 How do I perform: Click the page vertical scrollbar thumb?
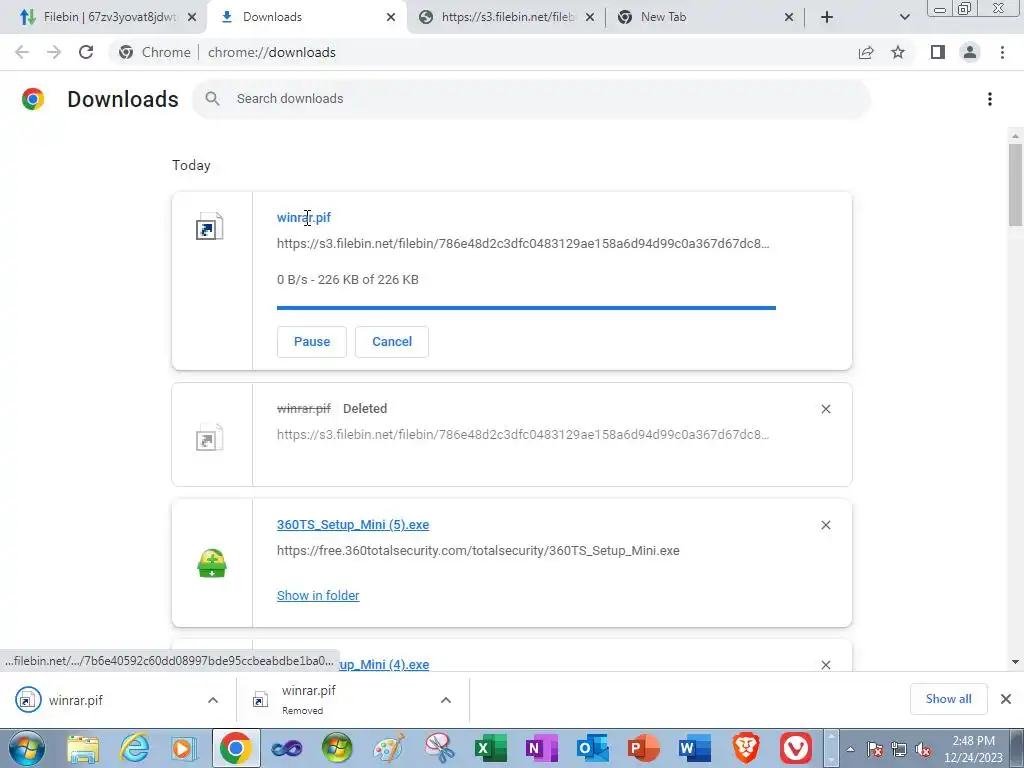click(x=1015, y=185)
